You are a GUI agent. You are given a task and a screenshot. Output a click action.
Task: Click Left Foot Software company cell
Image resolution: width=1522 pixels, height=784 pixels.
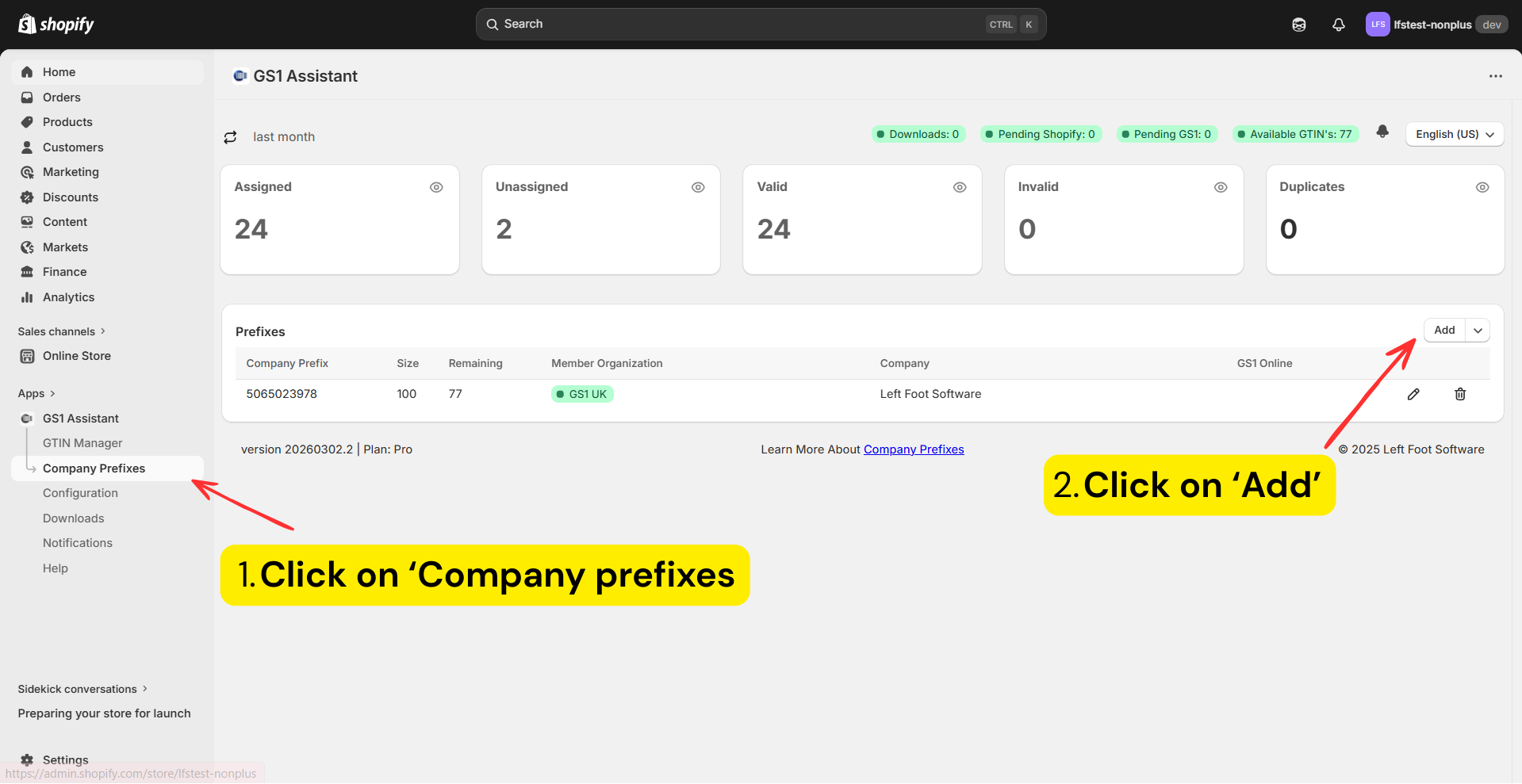930,394
